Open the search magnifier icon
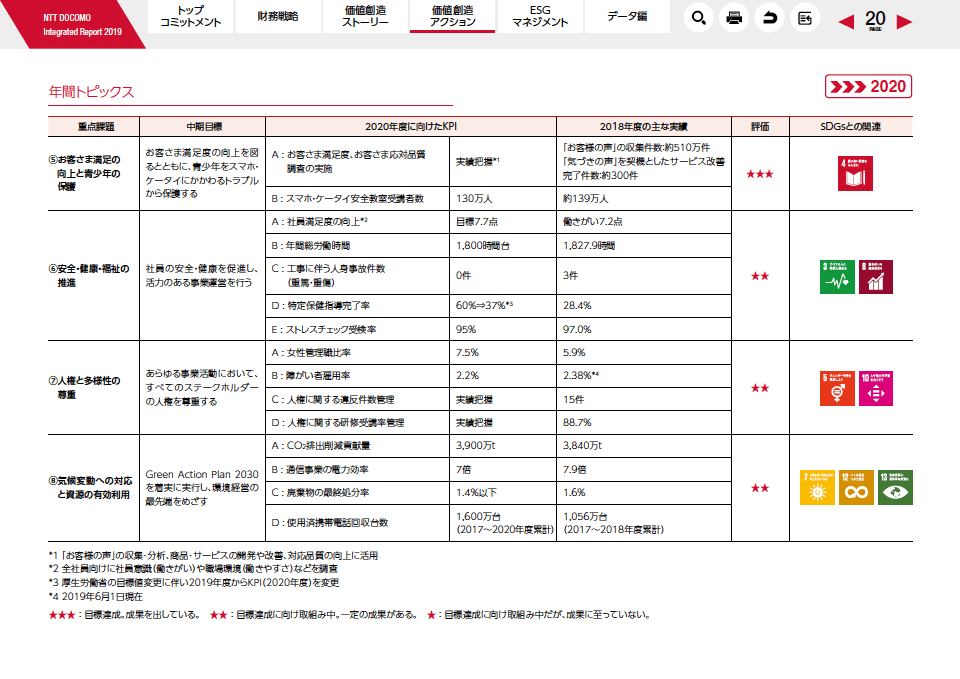The height and width of the screenshot is (679, 960). click(699, 18)
